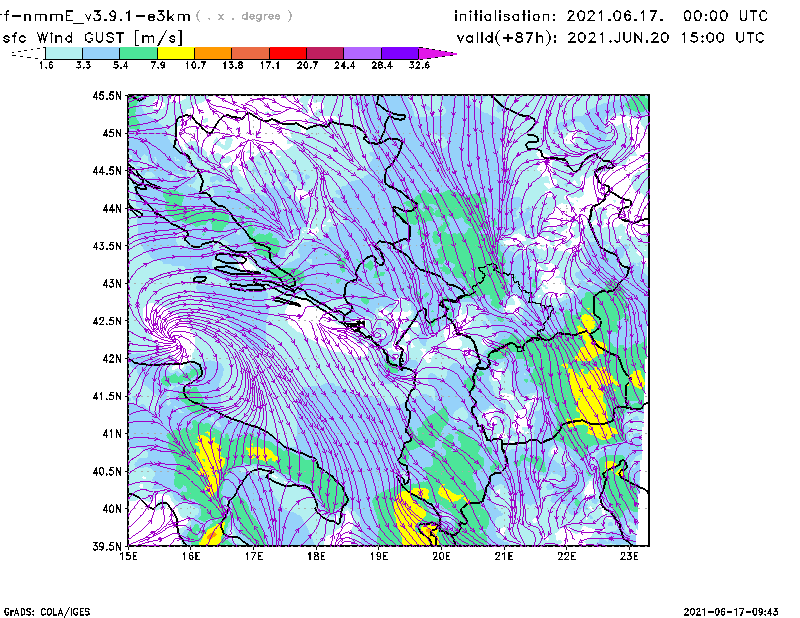This screenshot has height=618, width=800.
Task: Click the light cyan legend swatch after 1.6
Action: (x=64, y=53)
